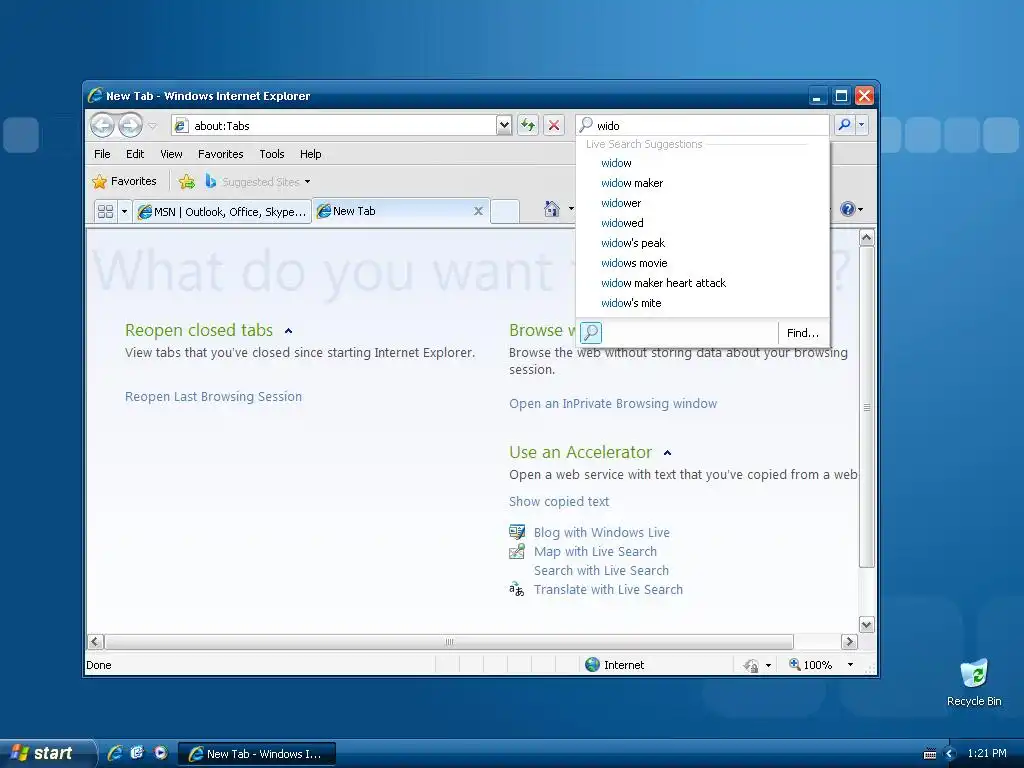Image resolution: width=1024 pixels, height=768 pixels.
Task: Click horizontal scrollbar left arrow
Action: point(95,641)
